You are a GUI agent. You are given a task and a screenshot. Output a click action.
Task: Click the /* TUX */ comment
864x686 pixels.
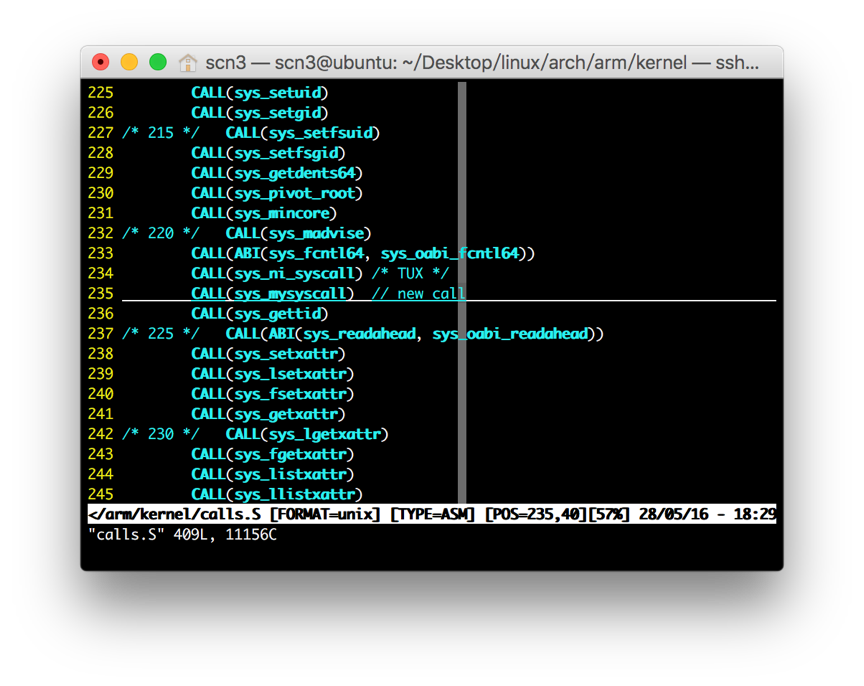pos(410,274)
